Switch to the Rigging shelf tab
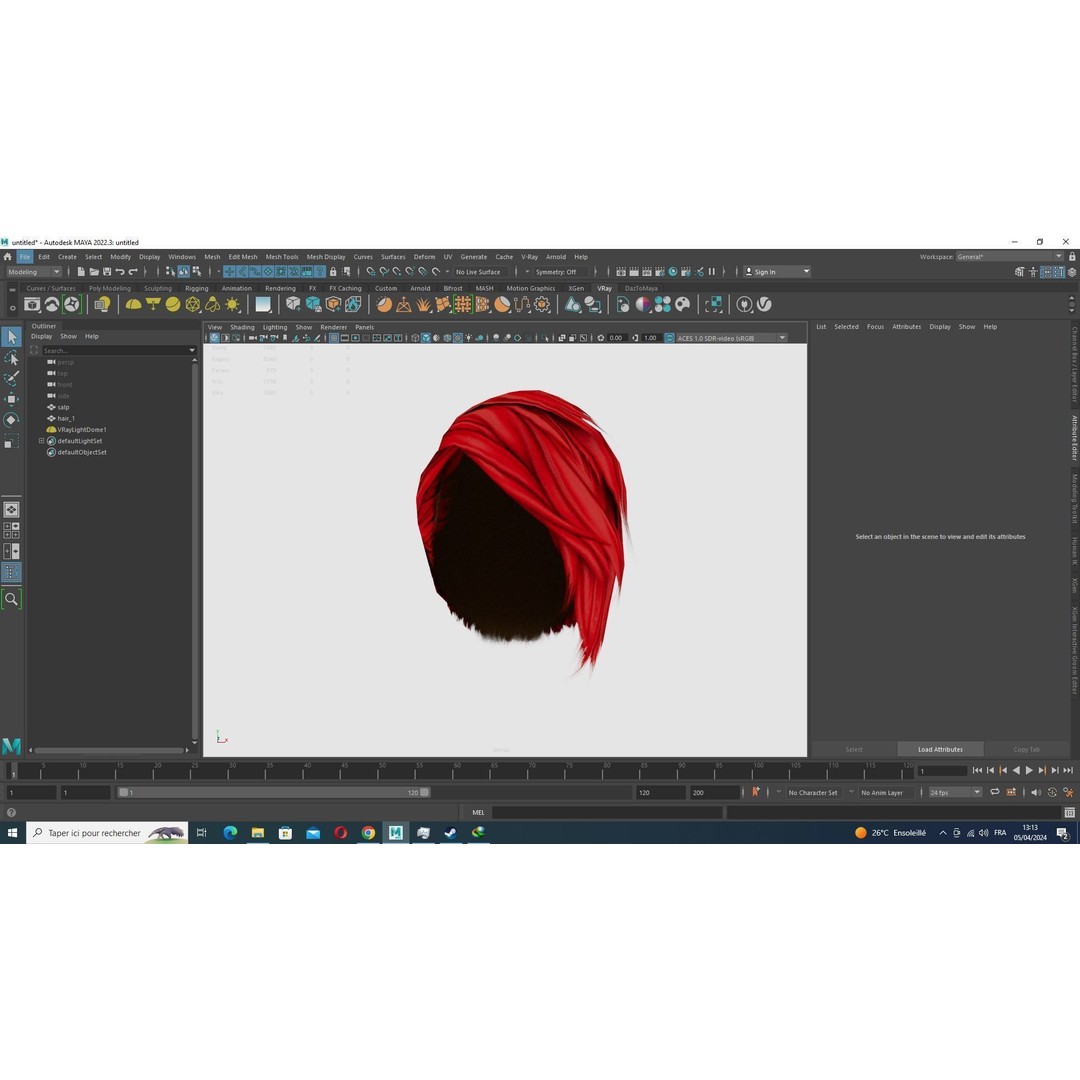 196,289
